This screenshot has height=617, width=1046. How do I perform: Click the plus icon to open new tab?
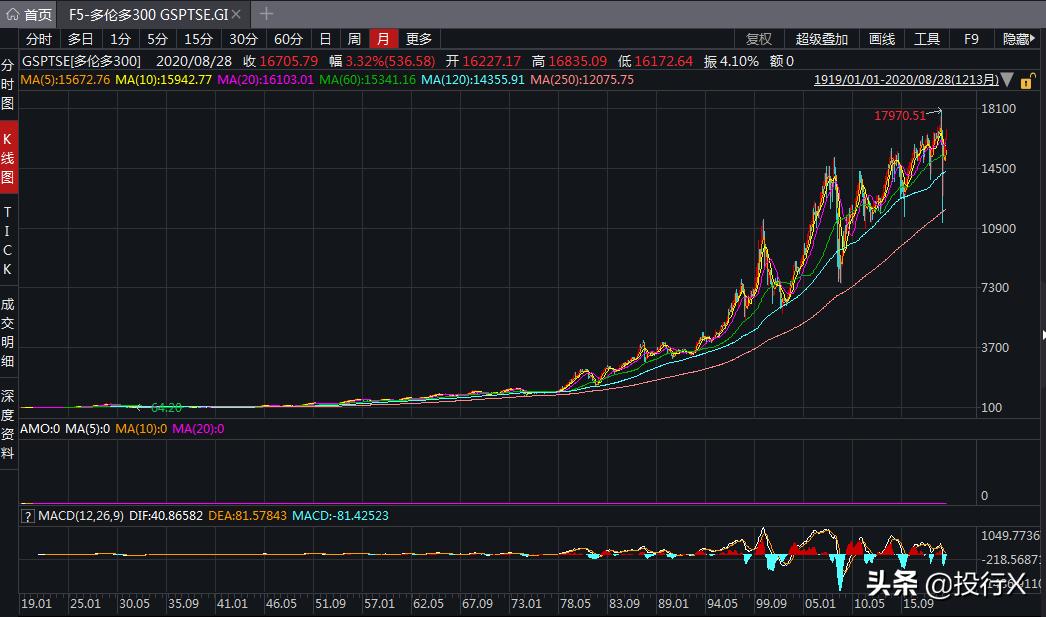coord(263,15)
